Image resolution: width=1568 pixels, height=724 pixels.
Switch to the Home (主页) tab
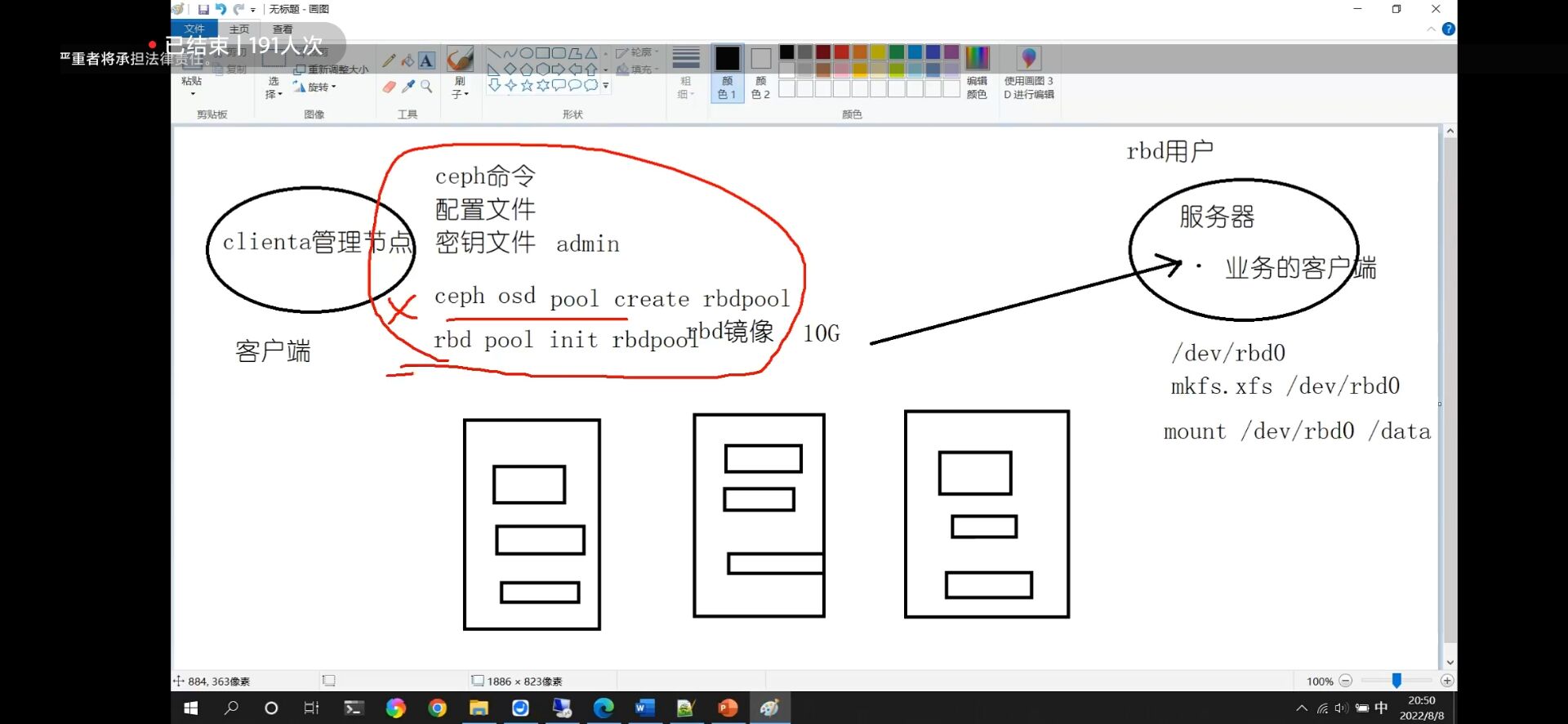239,29
